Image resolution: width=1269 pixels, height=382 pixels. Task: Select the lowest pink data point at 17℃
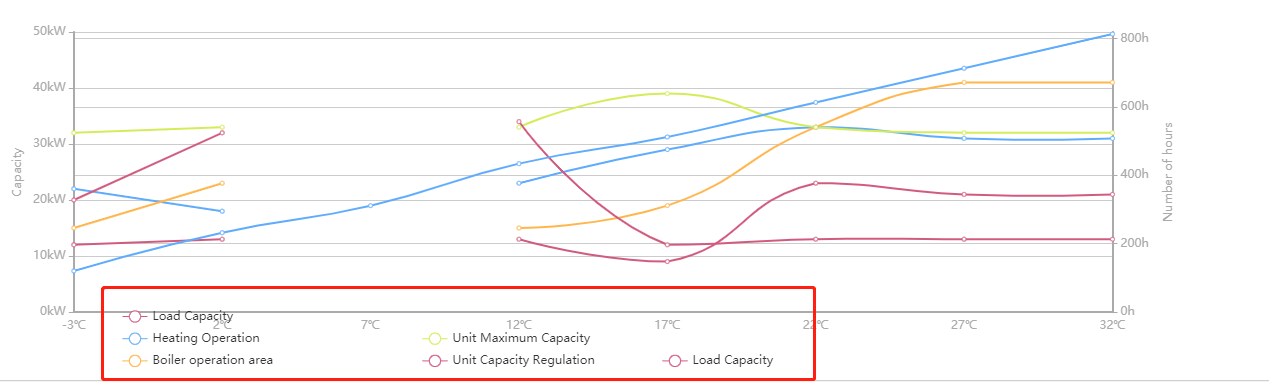667,261
